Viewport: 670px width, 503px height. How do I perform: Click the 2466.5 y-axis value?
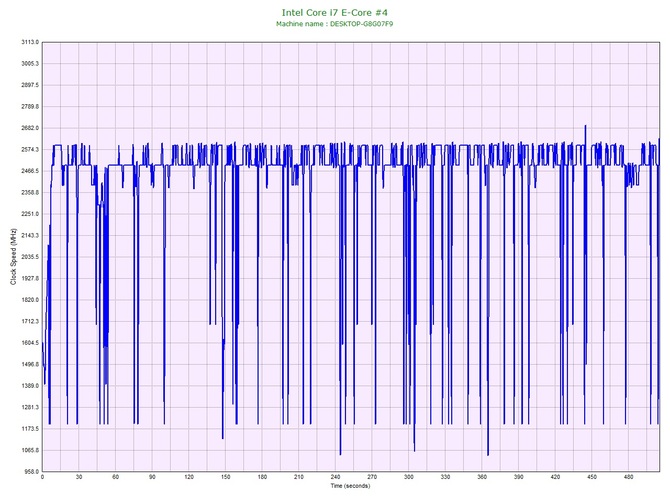30,171
